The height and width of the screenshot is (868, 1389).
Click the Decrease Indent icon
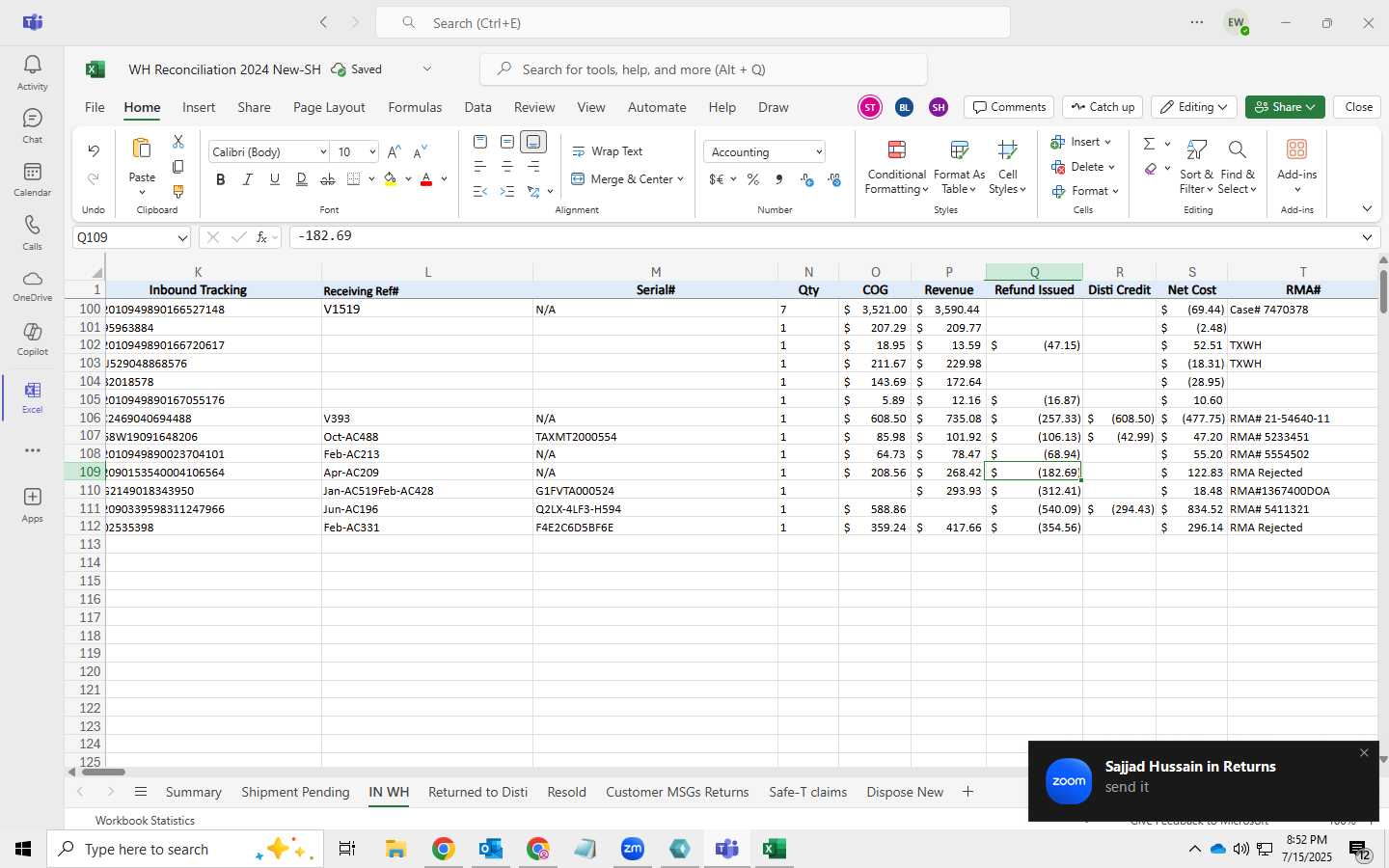point(479,192)
